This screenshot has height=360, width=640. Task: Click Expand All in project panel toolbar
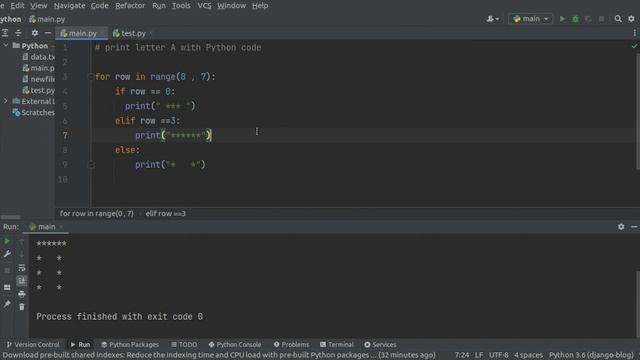click(x=5, y=33)
